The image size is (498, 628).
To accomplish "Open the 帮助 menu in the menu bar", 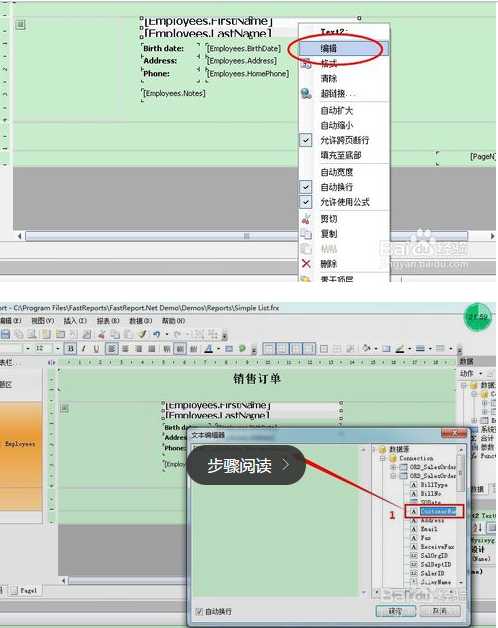I will coord(173,321).
